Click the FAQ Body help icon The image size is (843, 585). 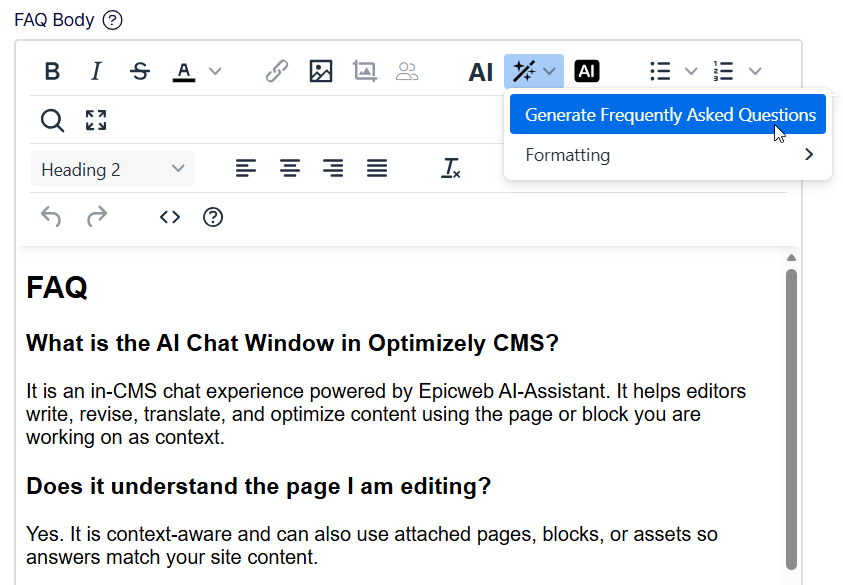(112, 20)
